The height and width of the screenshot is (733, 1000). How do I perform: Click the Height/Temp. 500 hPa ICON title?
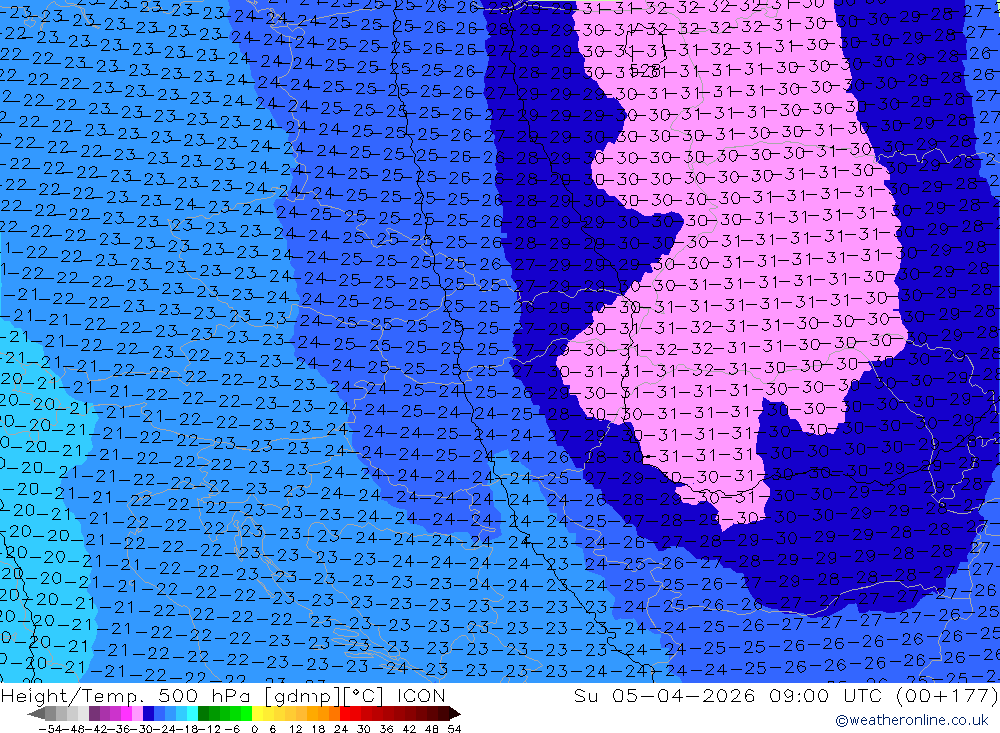click(x=223, y=696)
